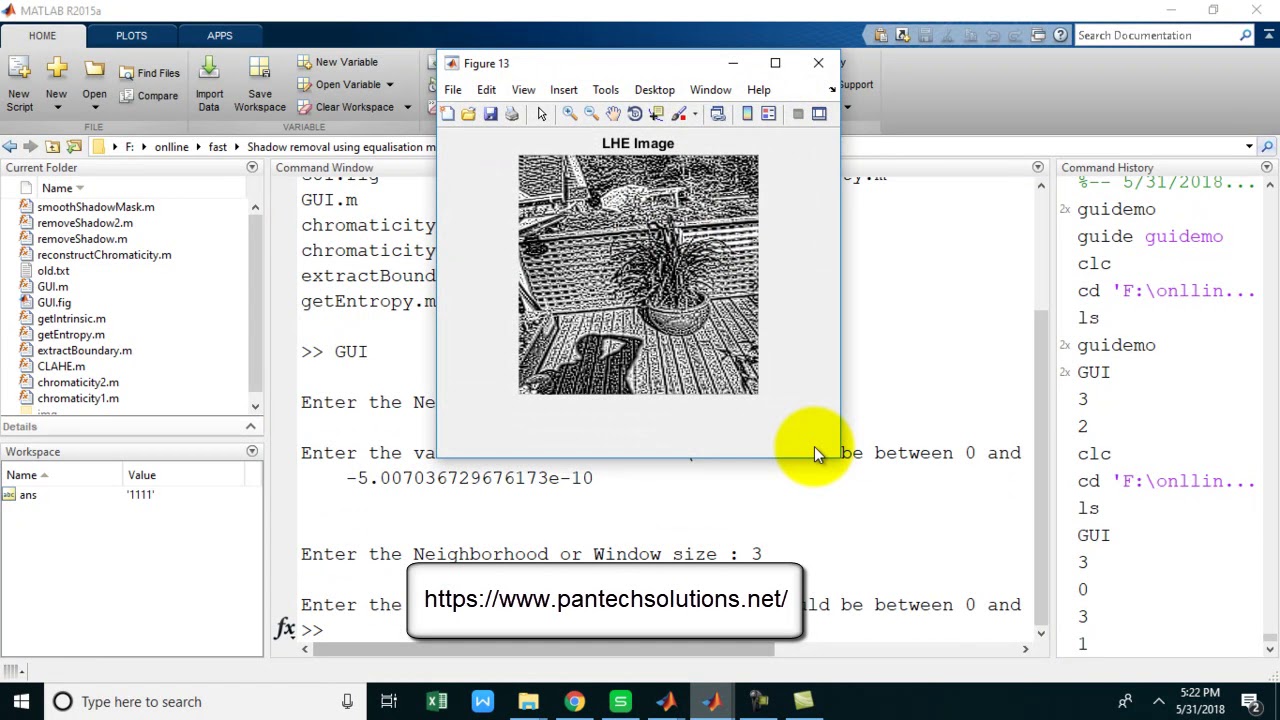Select the Edit Plot arrow tool

[542, 114]
